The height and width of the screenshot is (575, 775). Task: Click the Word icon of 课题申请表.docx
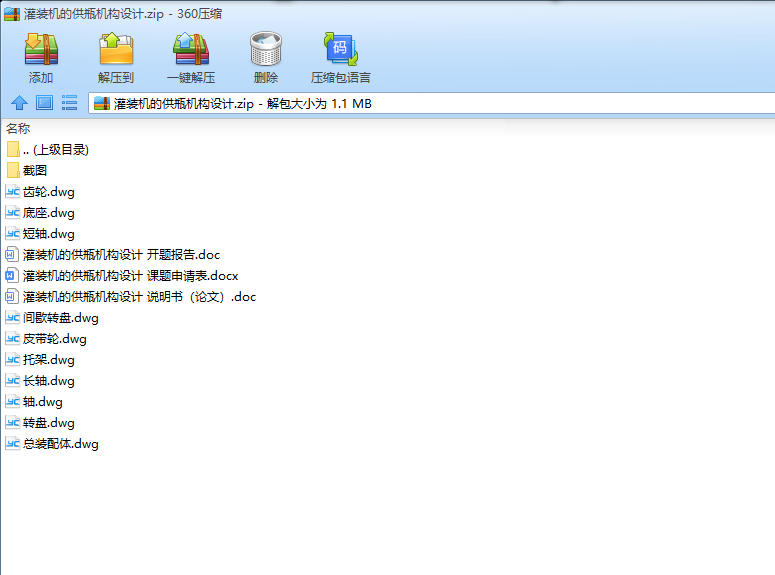(x=11, y=276)
